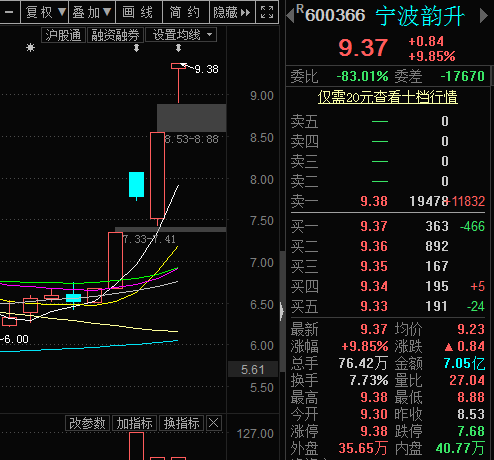The height and width of the screenshot is (460, 494).
Task: Close the indicator panel with X
Action: click(214, 423)
